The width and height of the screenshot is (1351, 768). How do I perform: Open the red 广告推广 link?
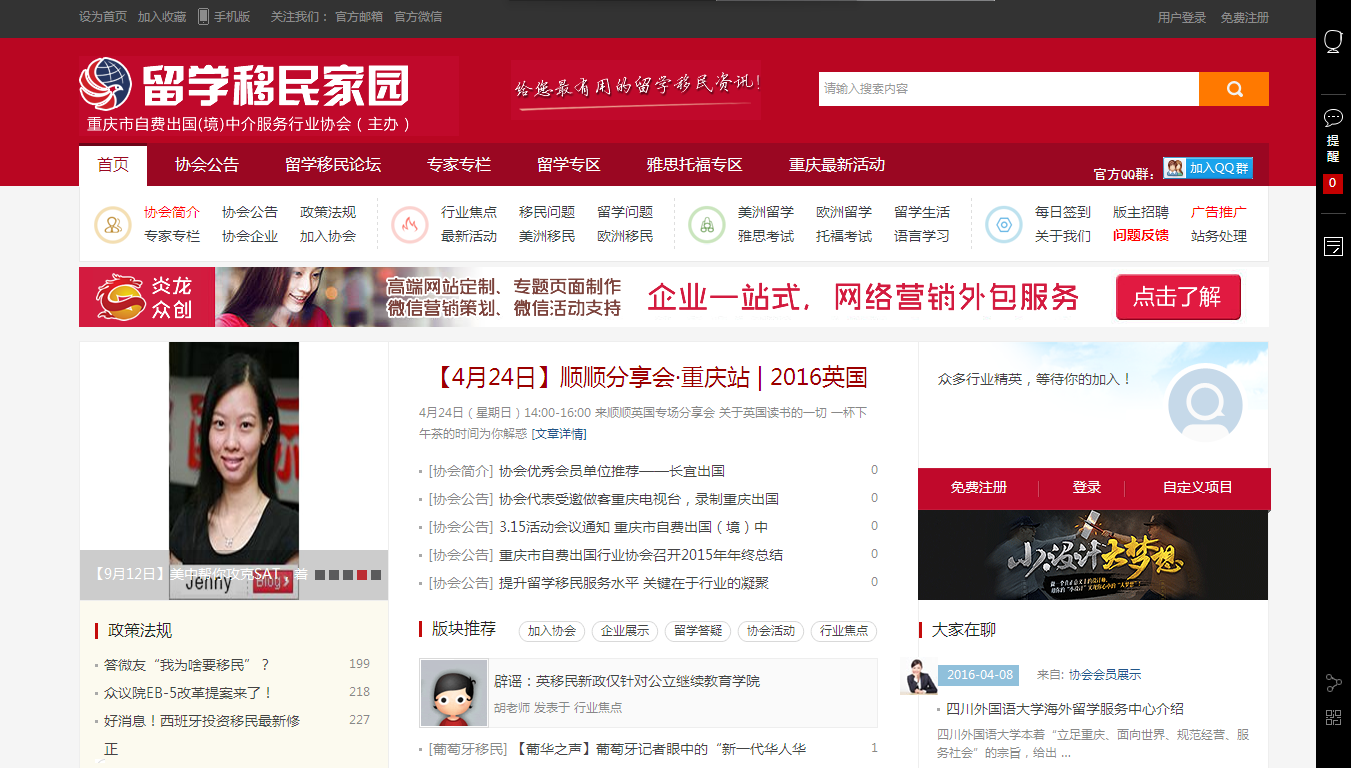[1219, 212]
